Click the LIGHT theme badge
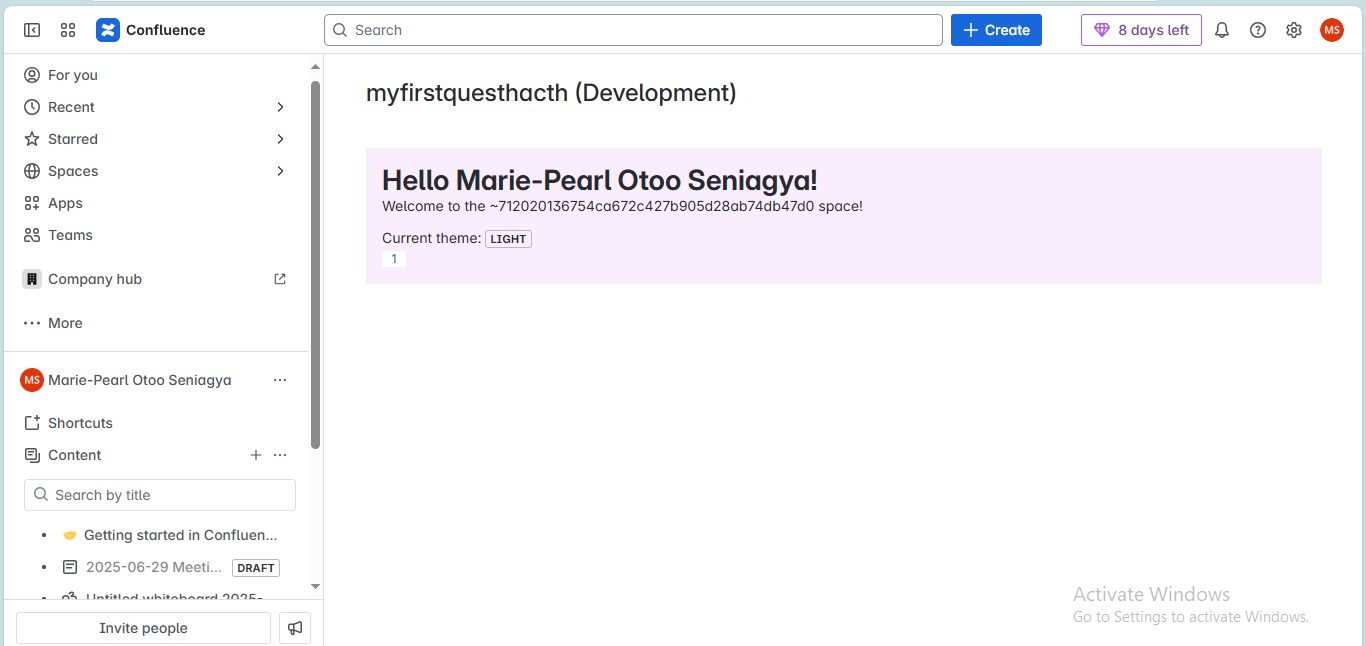The image size is (1366, 646). pyautogui.click(x=508, y=239)
